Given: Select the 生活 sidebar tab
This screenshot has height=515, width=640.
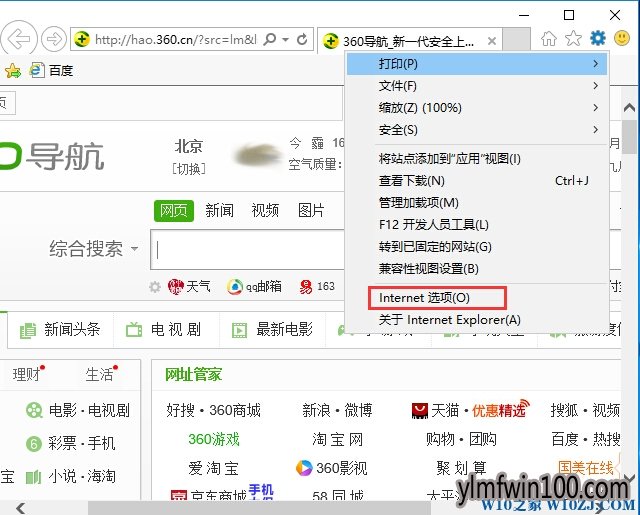Looking at the screenshot, I should pyautogui.click(x=99, y=374).
